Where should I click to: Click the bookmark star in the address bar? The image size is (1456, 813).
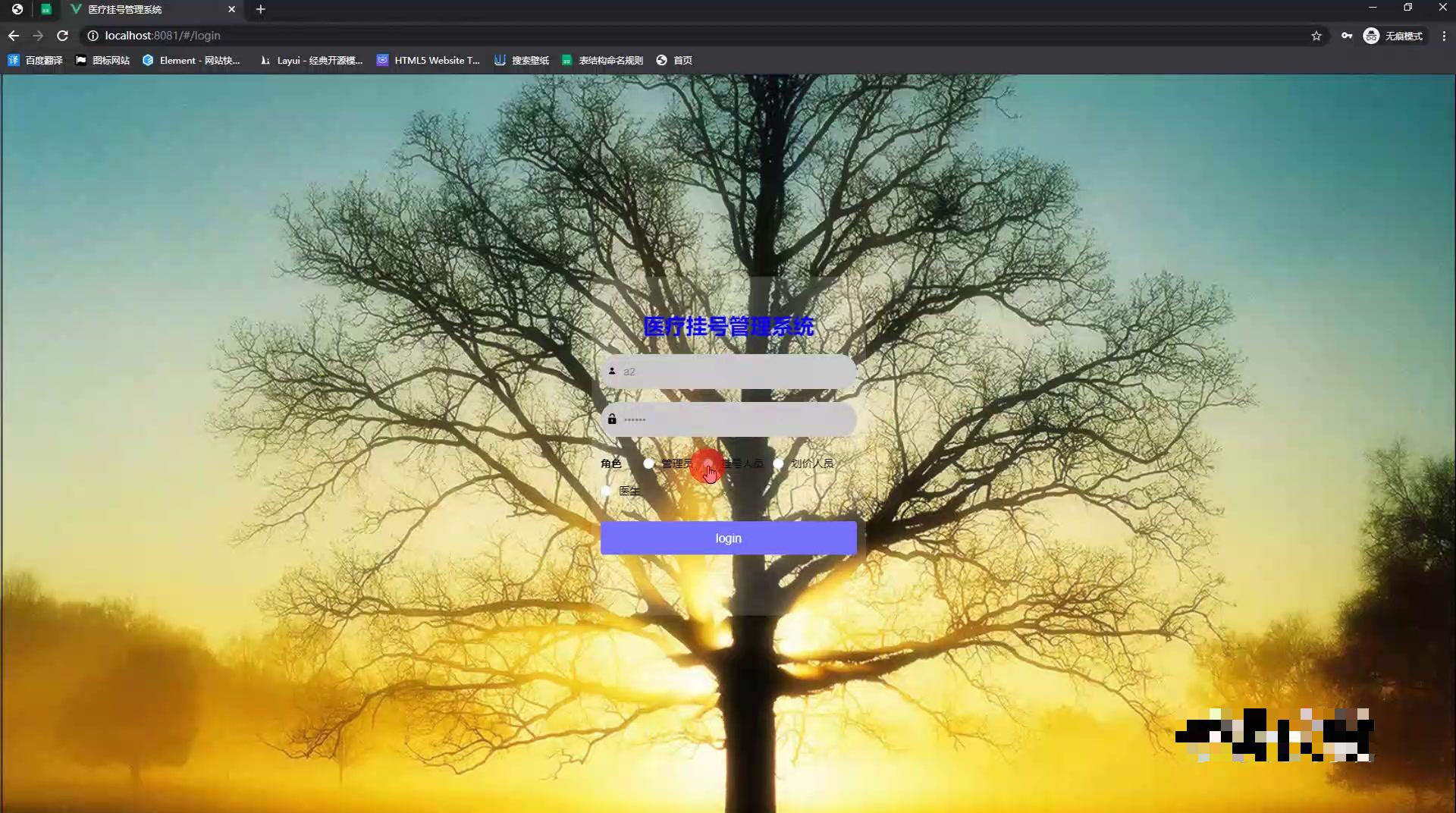[1317, 36]
